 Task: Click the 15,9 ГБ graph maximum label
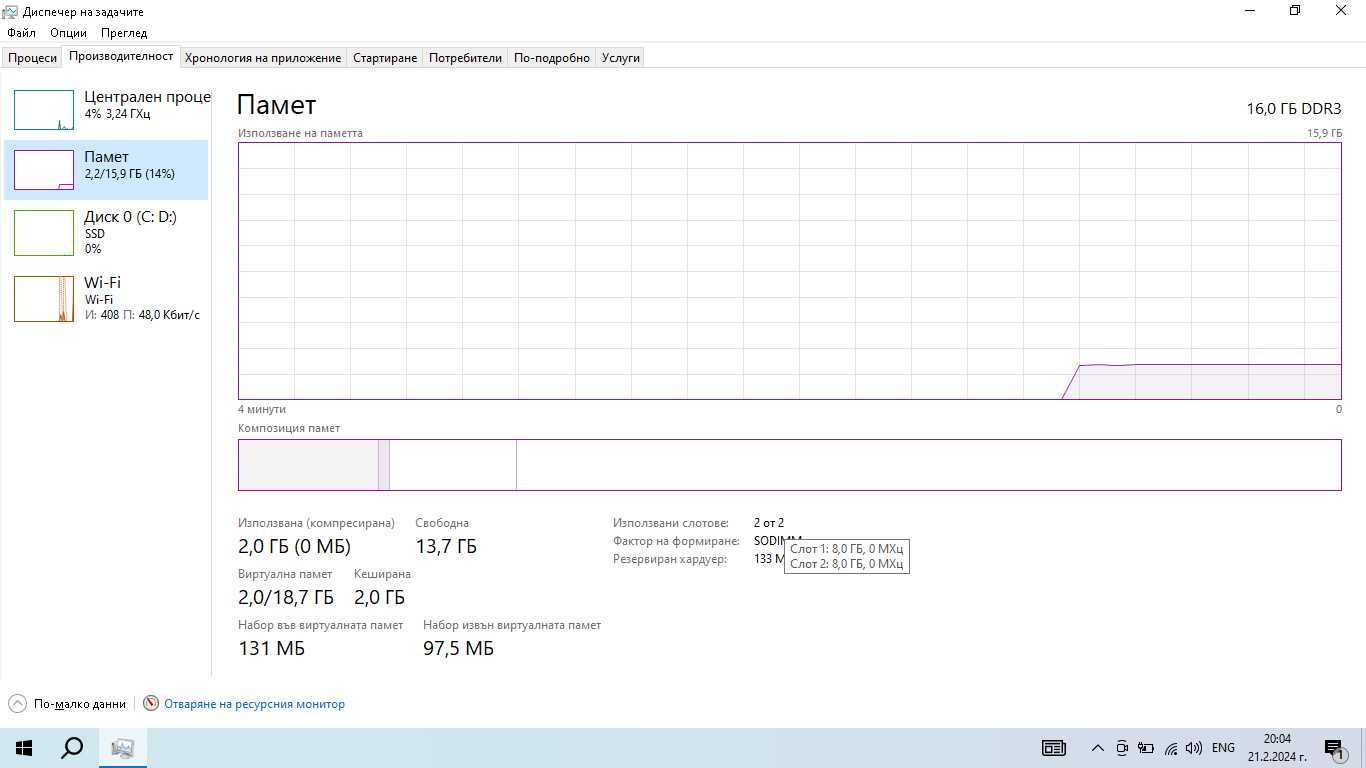(1324, 133)
